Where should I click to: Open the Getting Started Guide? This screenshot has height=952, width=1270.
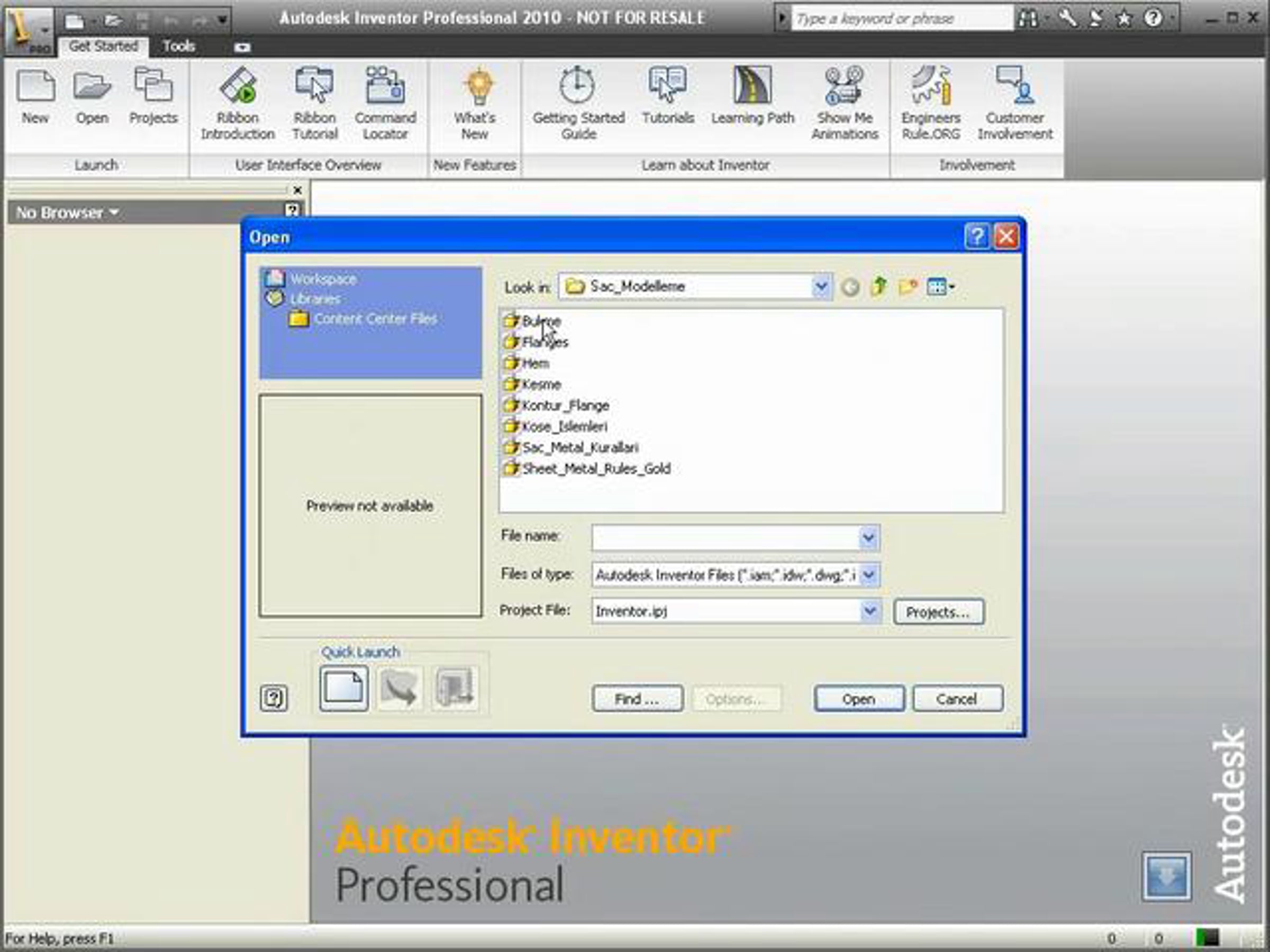point(578,103)
